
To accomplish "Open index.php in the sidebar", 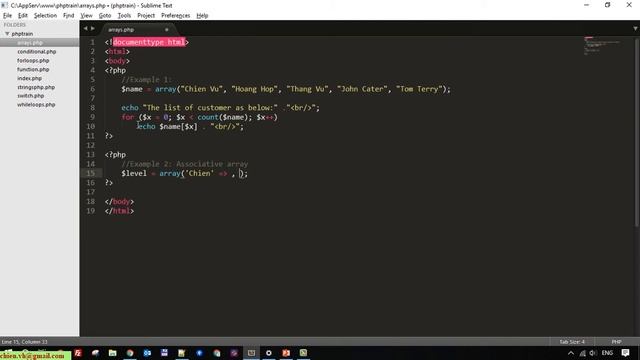I will (29, 78).
